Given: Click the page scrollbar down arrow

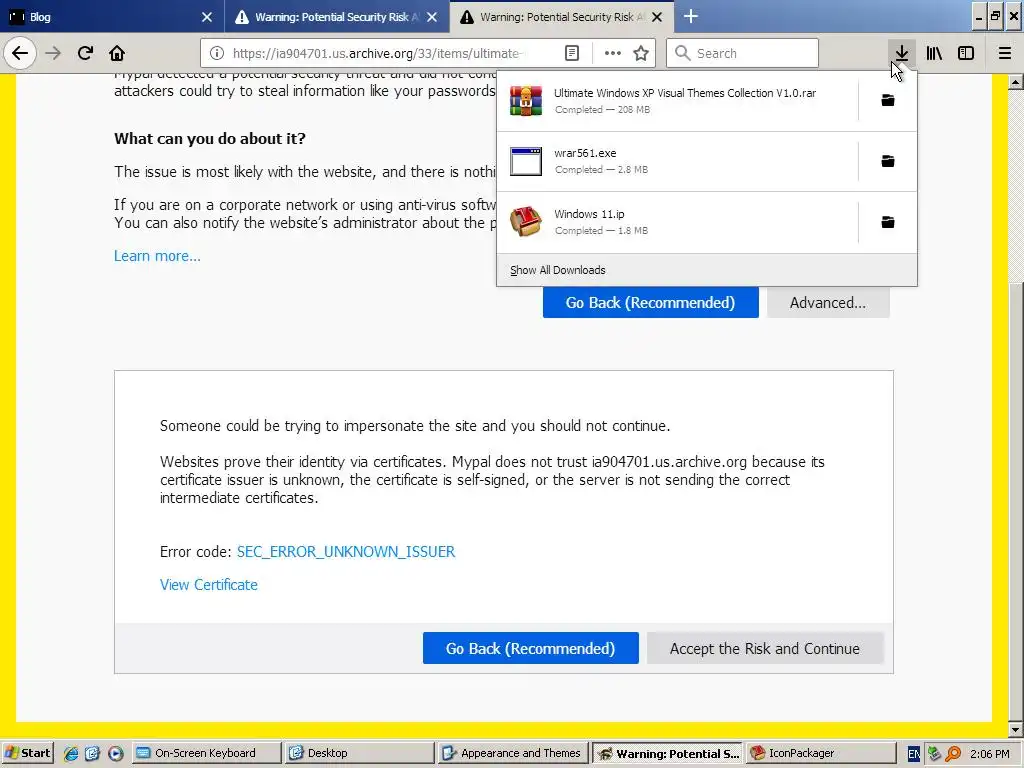Looking at the screenshot, I should click(1015, 729).
